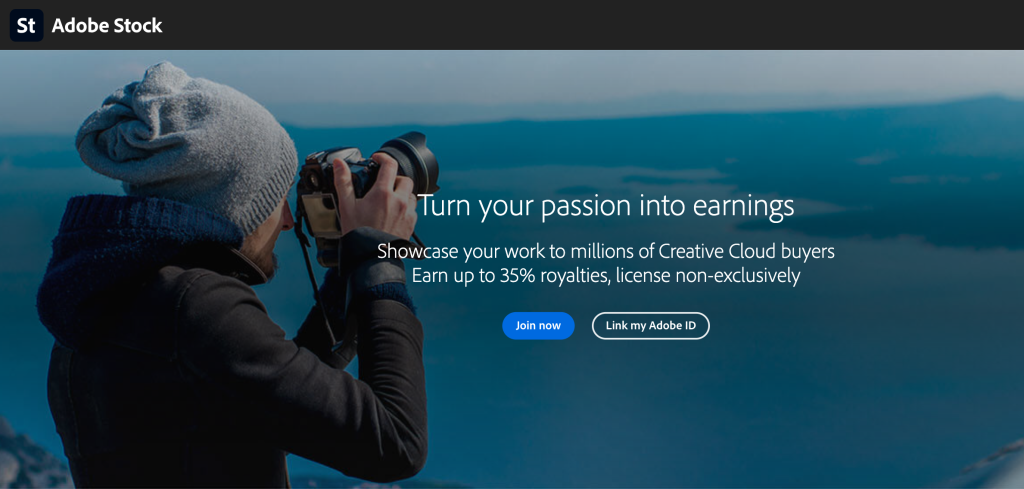Click the St Adobe Stock logo icon
Screen dimensions: 1024x489
click(27, 25)
